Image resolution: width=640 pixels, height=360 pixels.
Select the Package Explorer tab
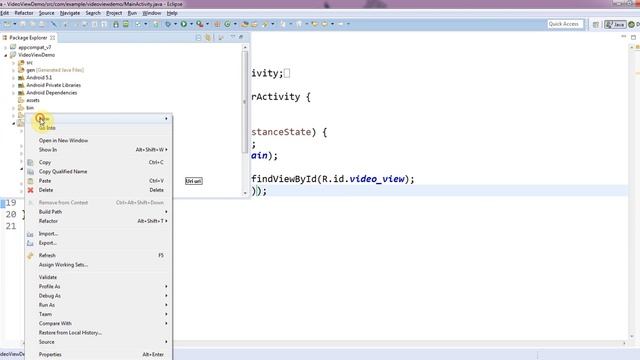click(x=29, y=38)
